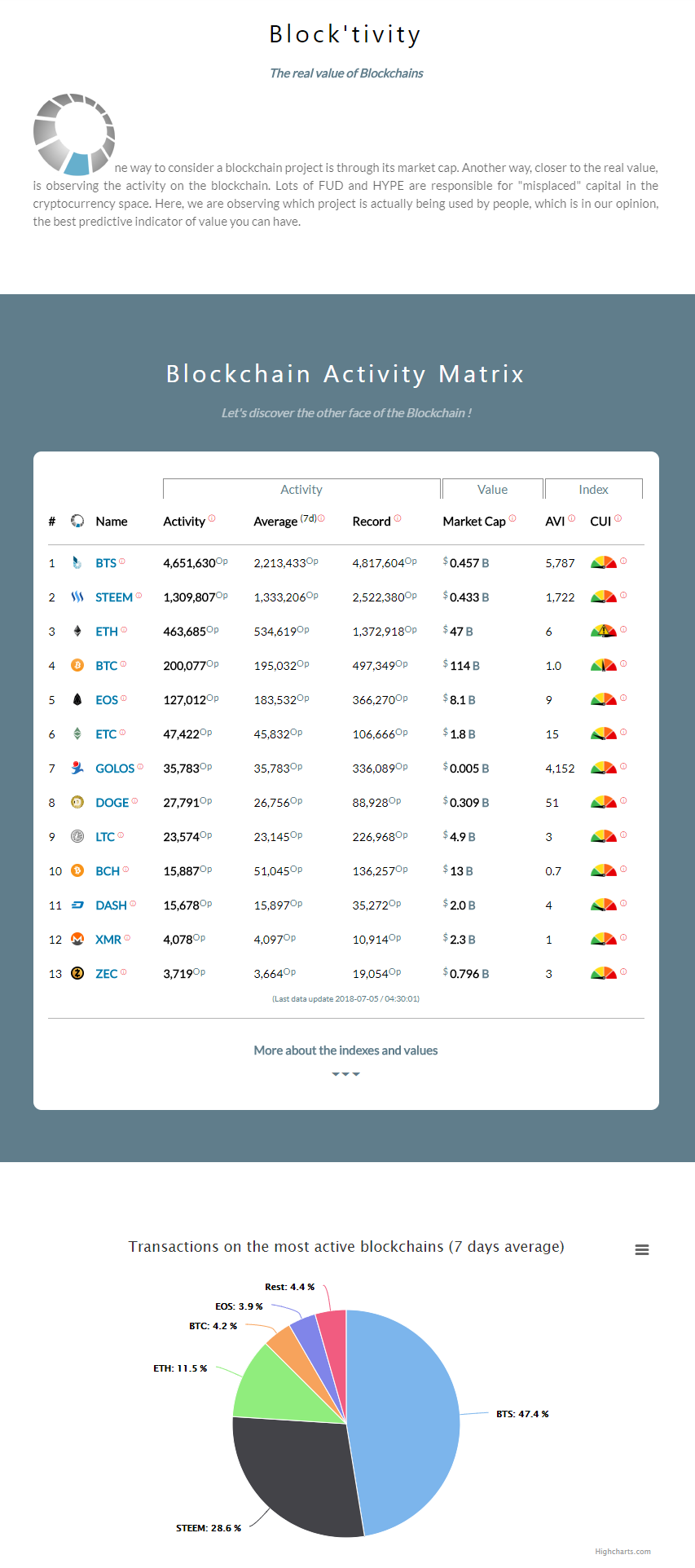This screenshot has height=1568, width=695.
Task: Click the info icon beside DASH name
Action: [133, 904]
